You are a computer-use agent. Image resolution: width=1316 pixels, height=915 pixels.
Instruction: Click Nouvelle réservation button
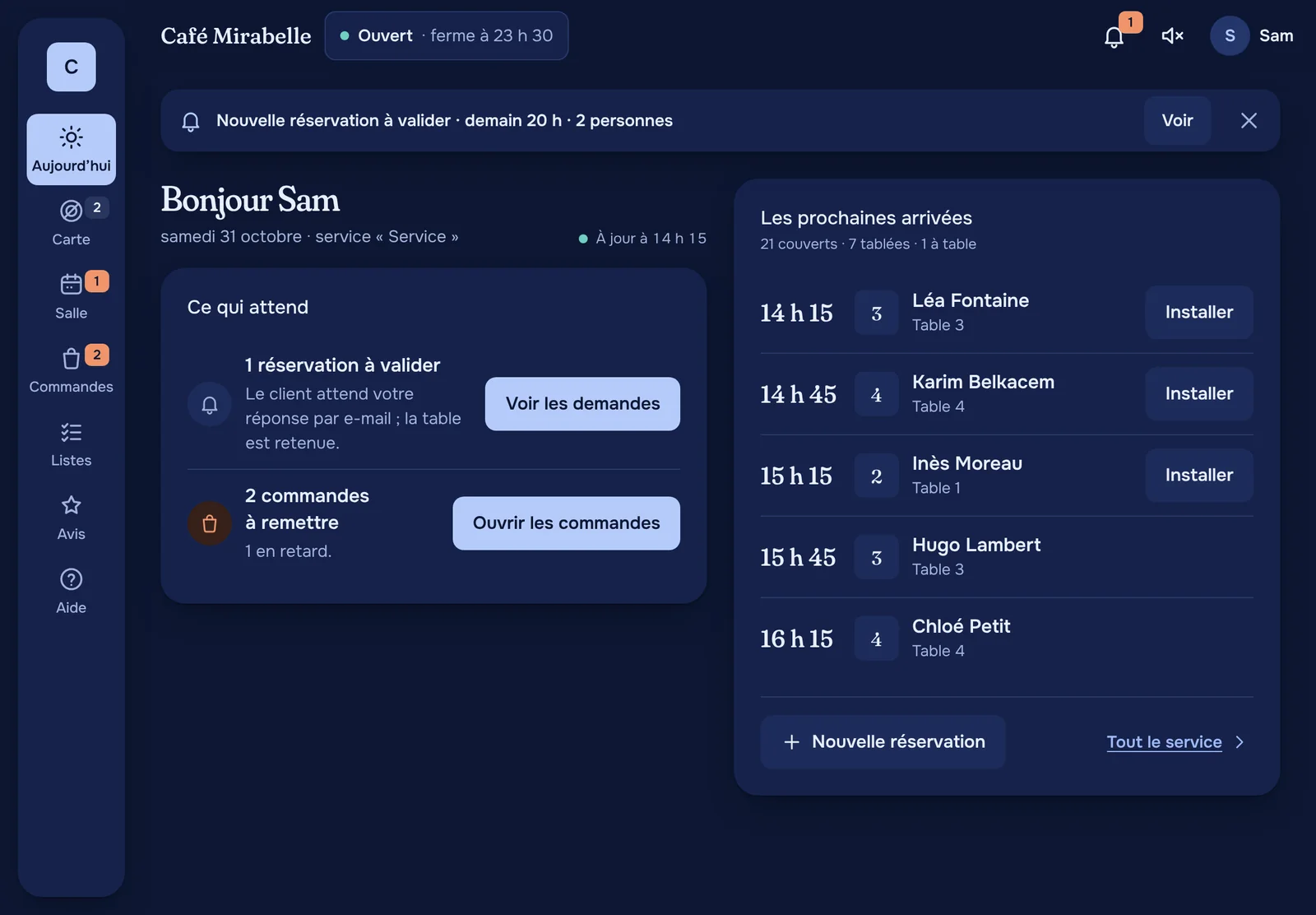(883, 741)
